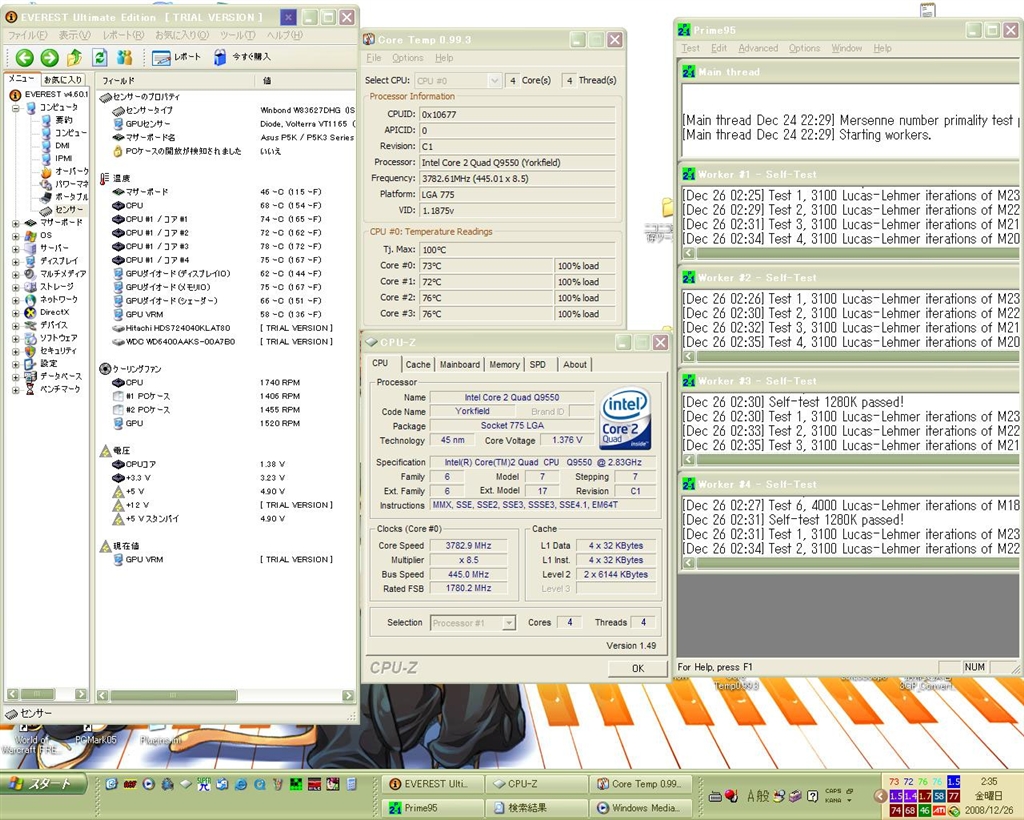
Task: Expand the マザーボード tree node
Action: tap(15, 223)
